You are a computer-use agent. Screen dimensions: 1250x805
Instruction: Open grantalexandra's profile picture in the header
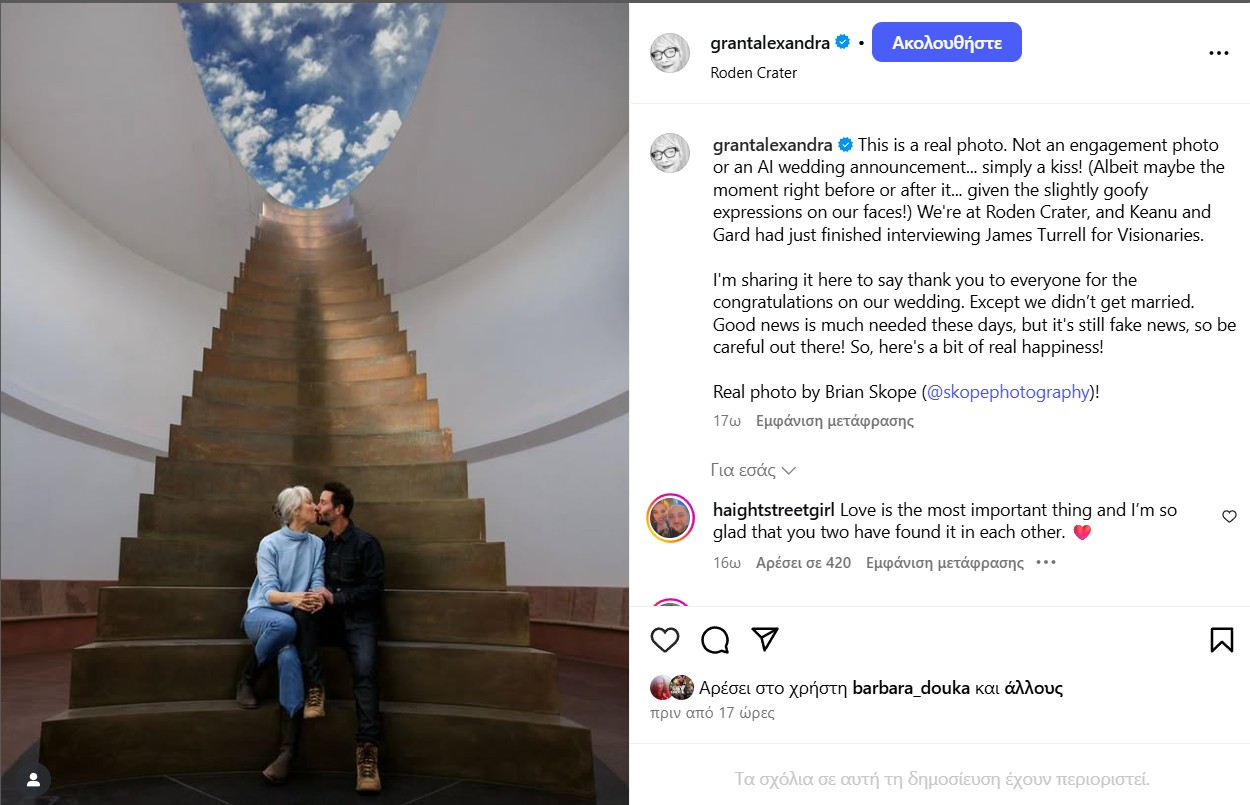coord(670,53)
